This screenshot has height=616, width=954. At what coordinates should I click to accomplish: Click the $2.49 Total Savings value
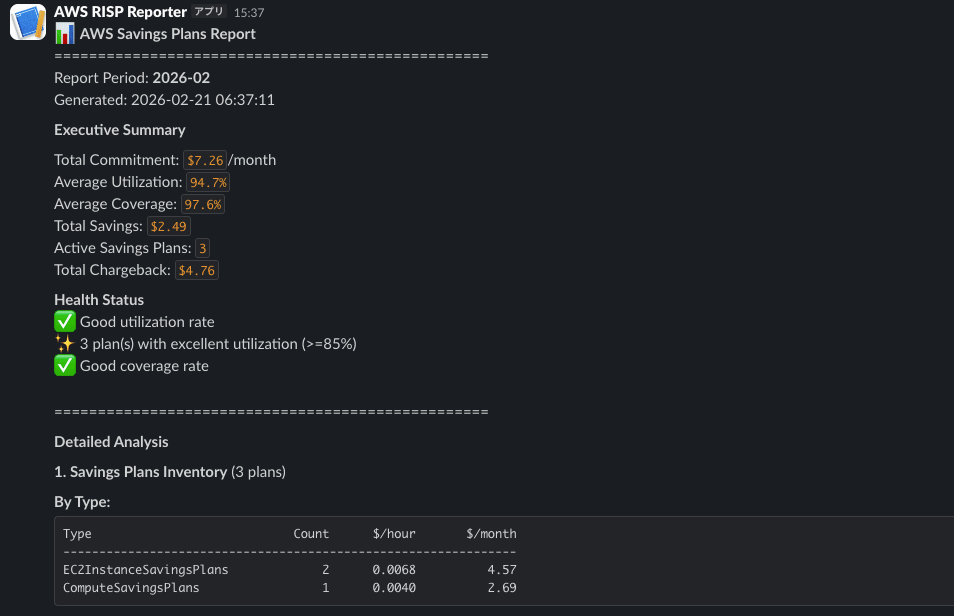[x=168, y=226]
